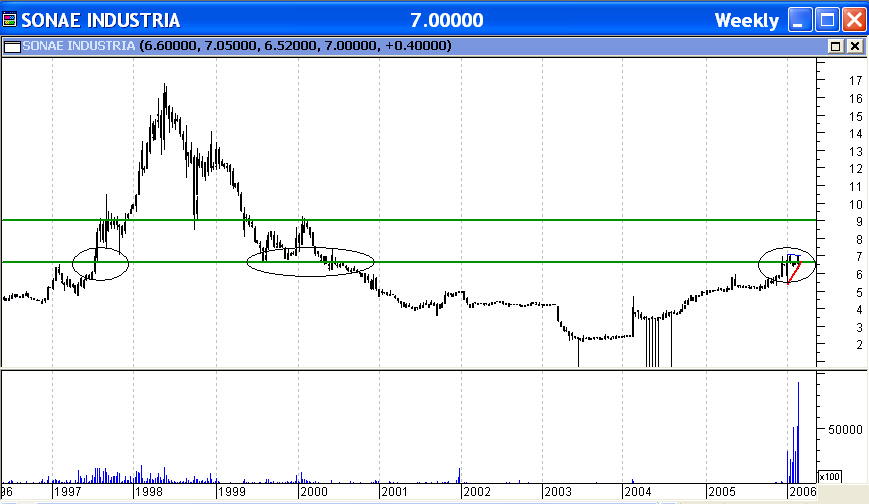Minimize the SONAE INDUSTRIA window
Viewport: 869px width, 504px height.
click(800, 21)
